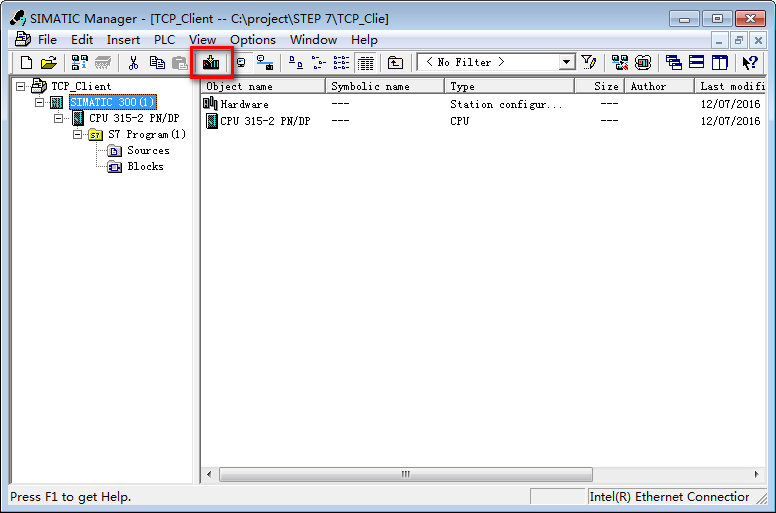Click the Online view toolbar icon
Screen dimensions: 776x513
pyautogui.click(x=241, y=62)
